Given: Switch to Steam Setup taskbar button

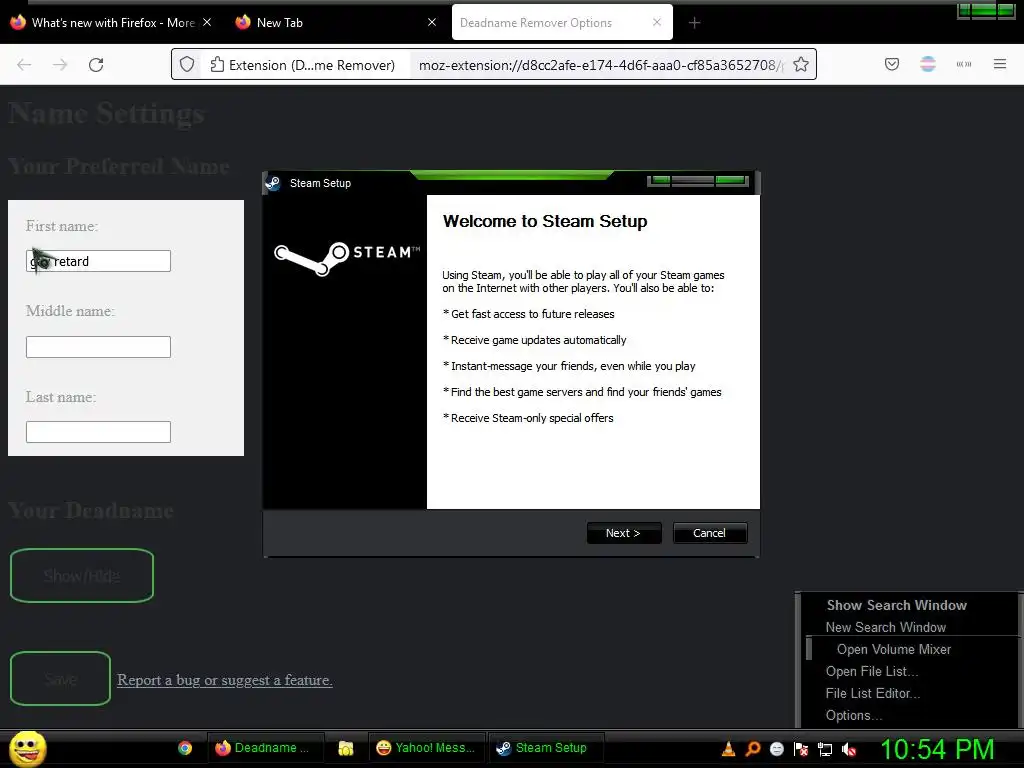Looking at the screenshot, I should click(x=546, y=748).
